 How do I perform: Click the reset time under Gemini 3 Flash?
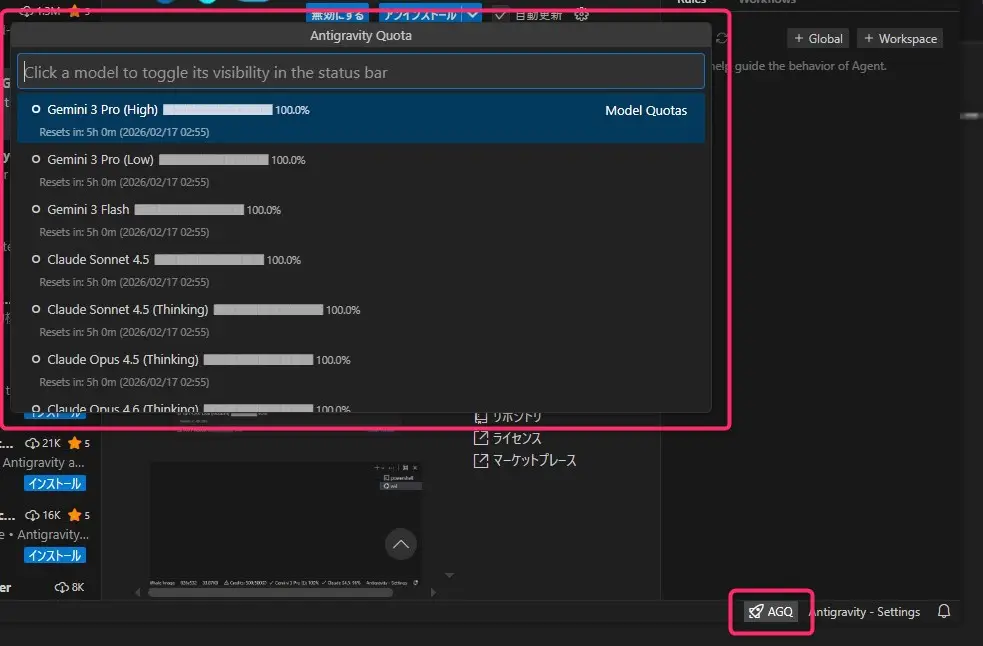click(124, 232)
